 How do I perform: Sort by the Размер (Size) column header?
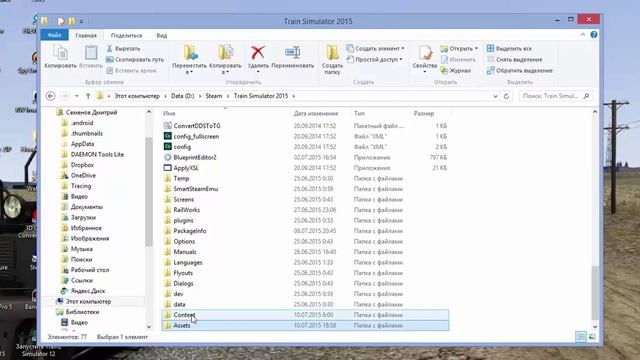424,113
